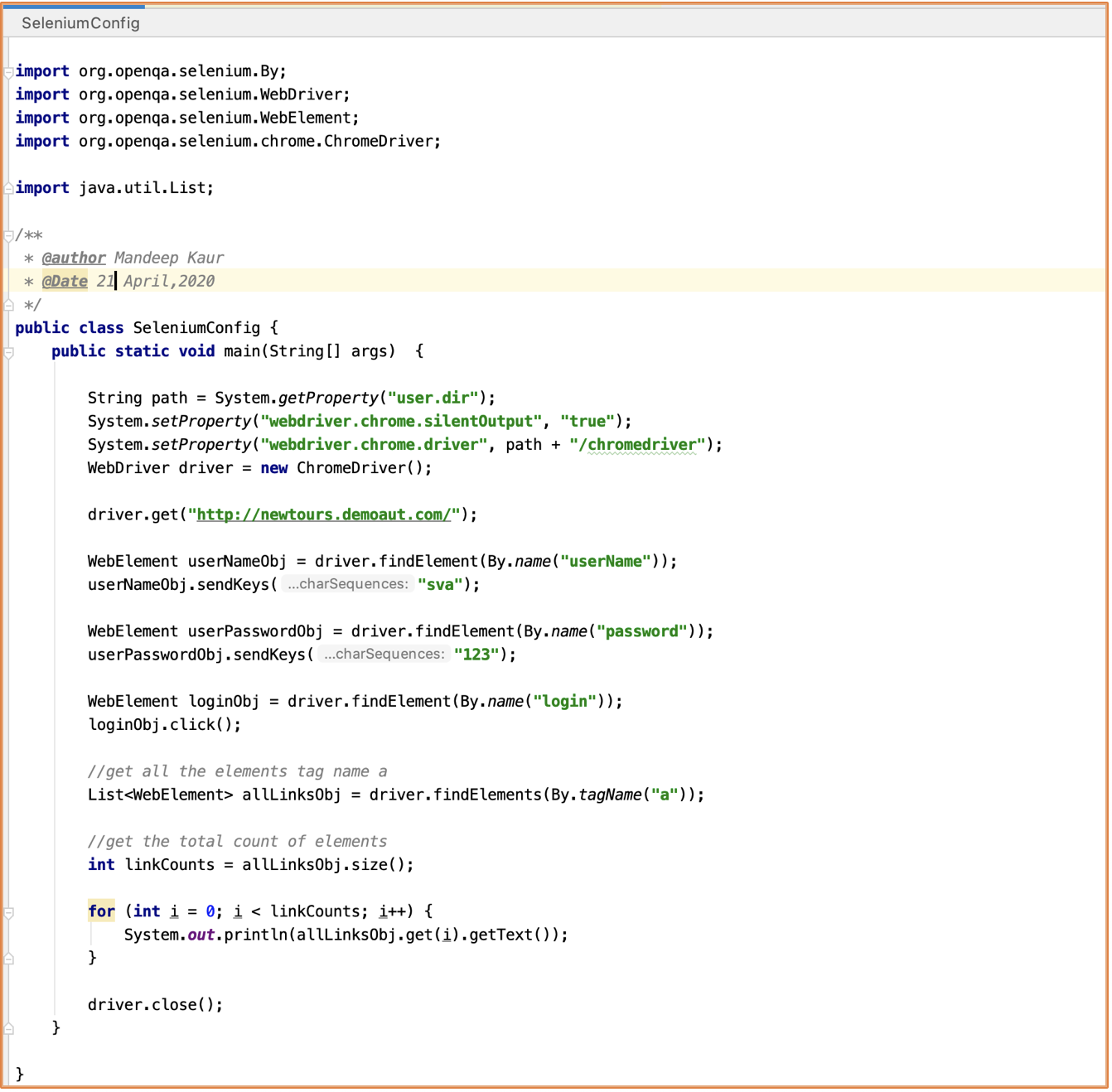The width and height of the screenshot is (1112, 1092).
Task: Click the main method name
Action: click(x=242, y=350)
